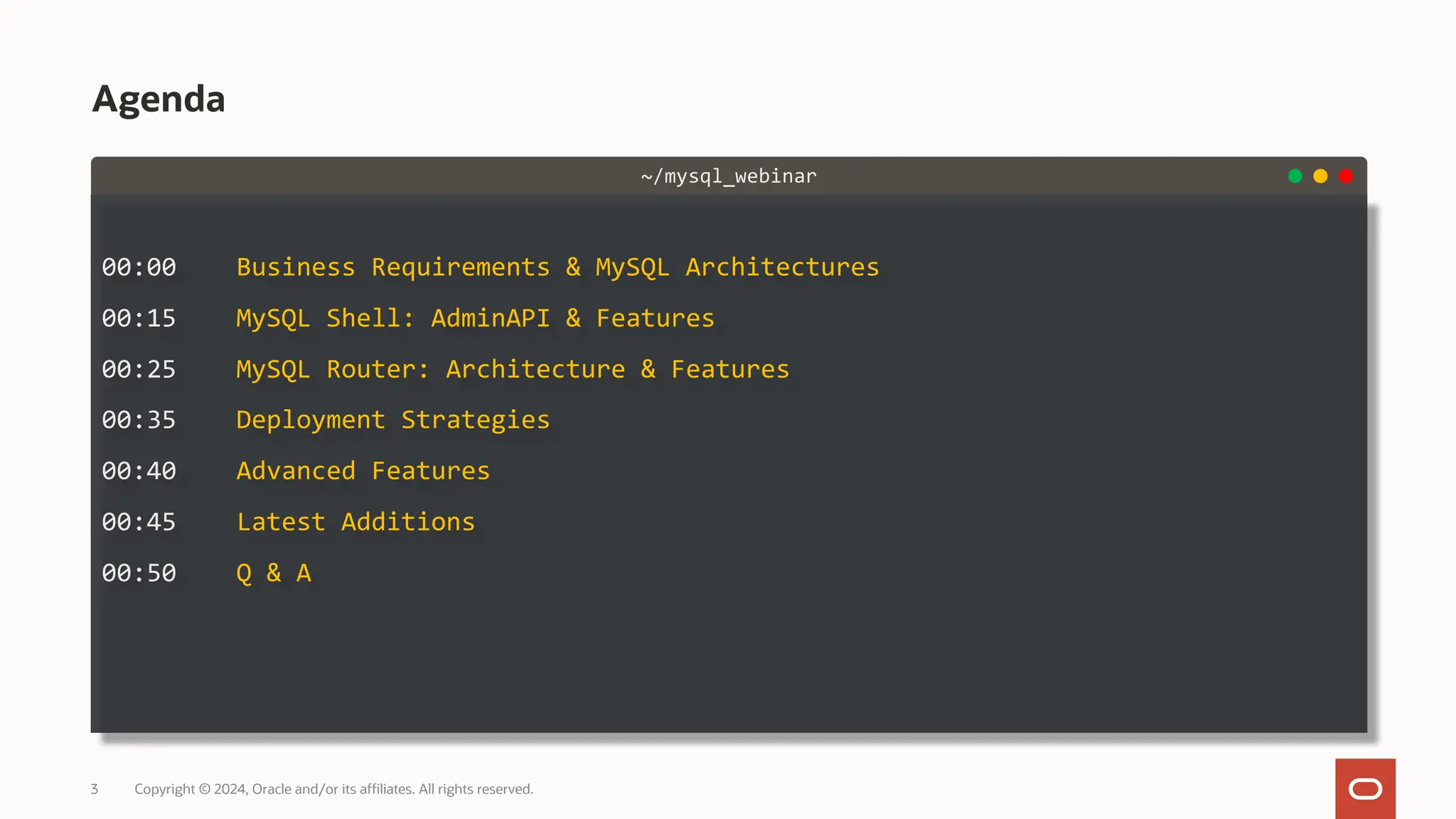Select the 00:35 timestamp
This screenshot has width=1456, height=819.
pos(139,420)
